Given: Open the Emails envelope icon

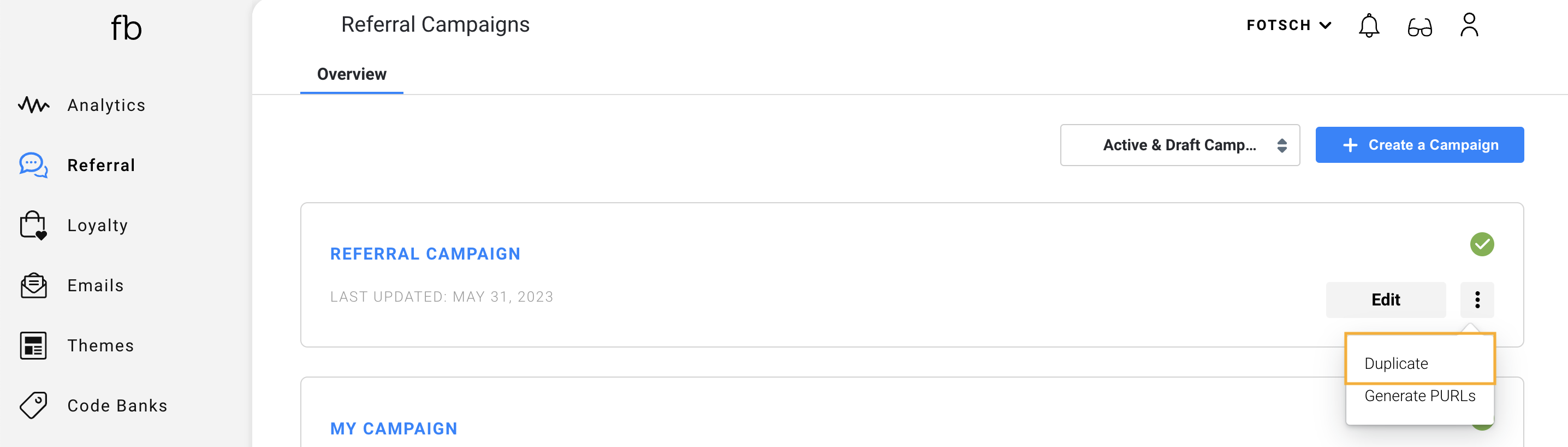Looking at the screenshot, I should point(33,285).
